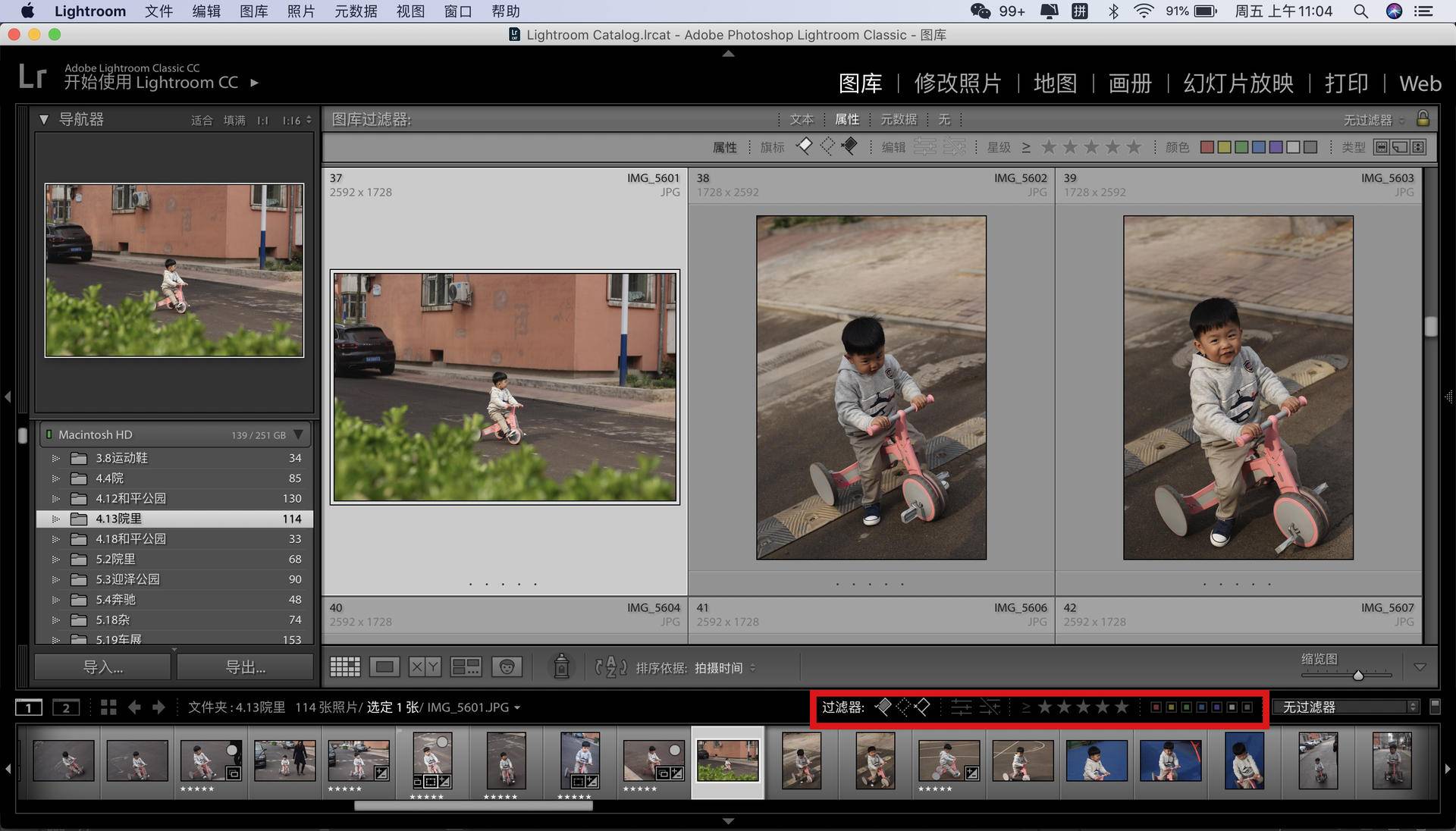This screenshot has width=1456, height=831.
Task: Open the 元数据 menu
Action: pos(356,11)
